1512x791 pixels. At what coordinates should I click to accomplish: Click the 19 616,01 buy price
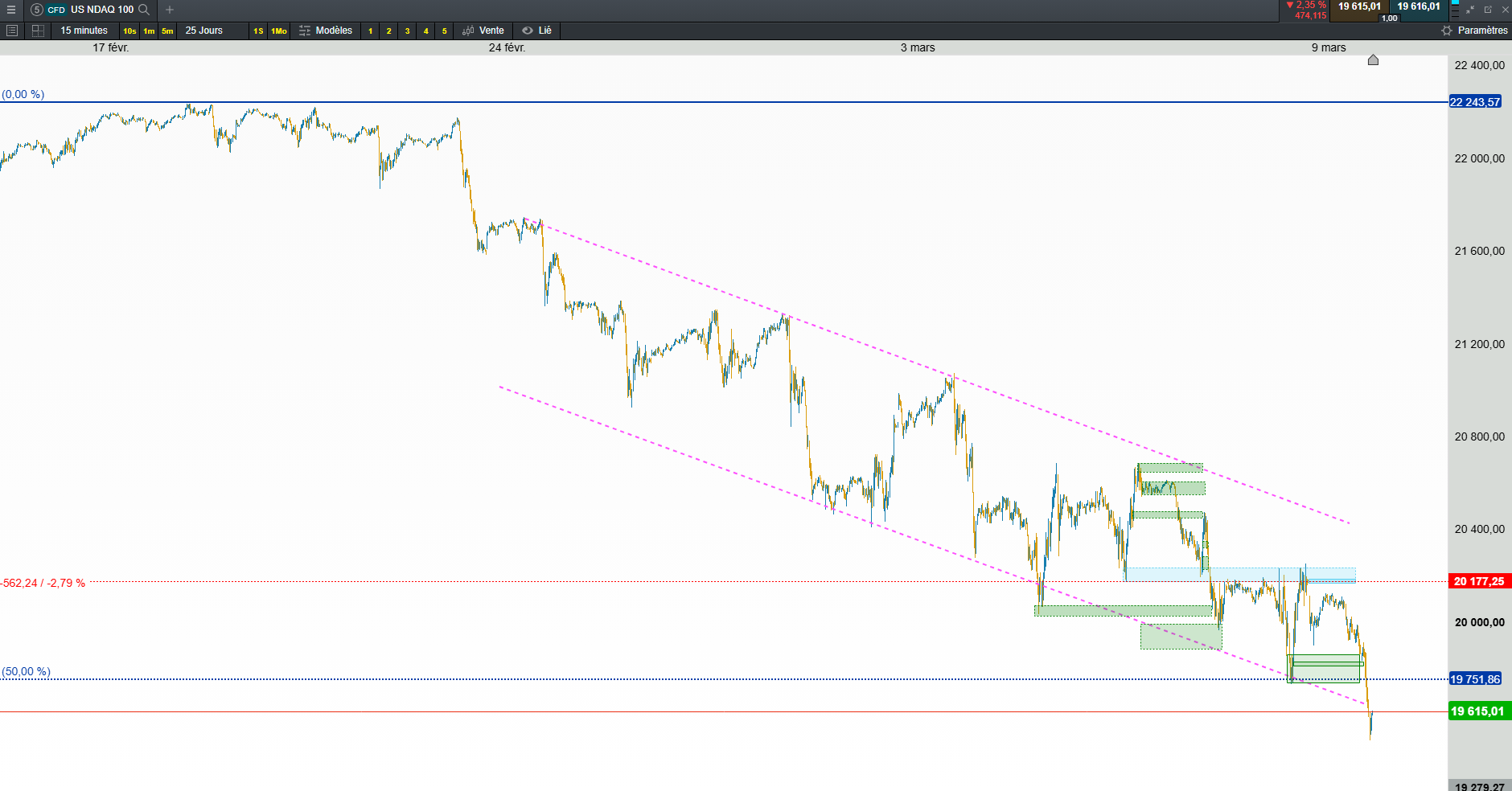(x=1419, y=6)
